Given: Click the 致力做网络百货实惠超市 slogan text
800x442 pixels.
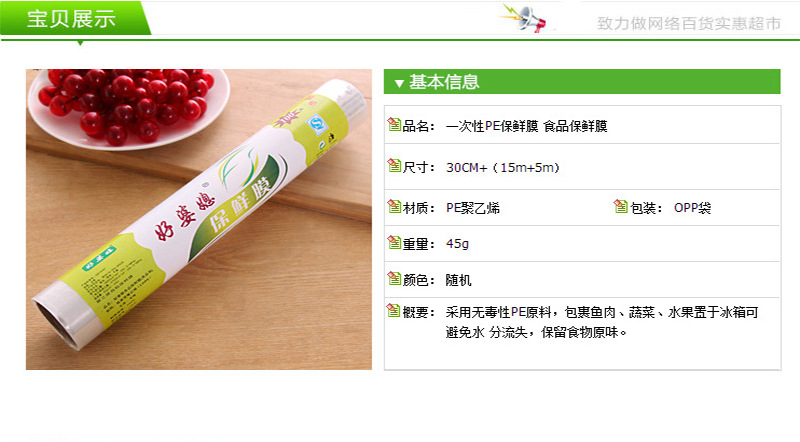Looking at the screenshot, I should pyautogui.click(x=689, y=23).
